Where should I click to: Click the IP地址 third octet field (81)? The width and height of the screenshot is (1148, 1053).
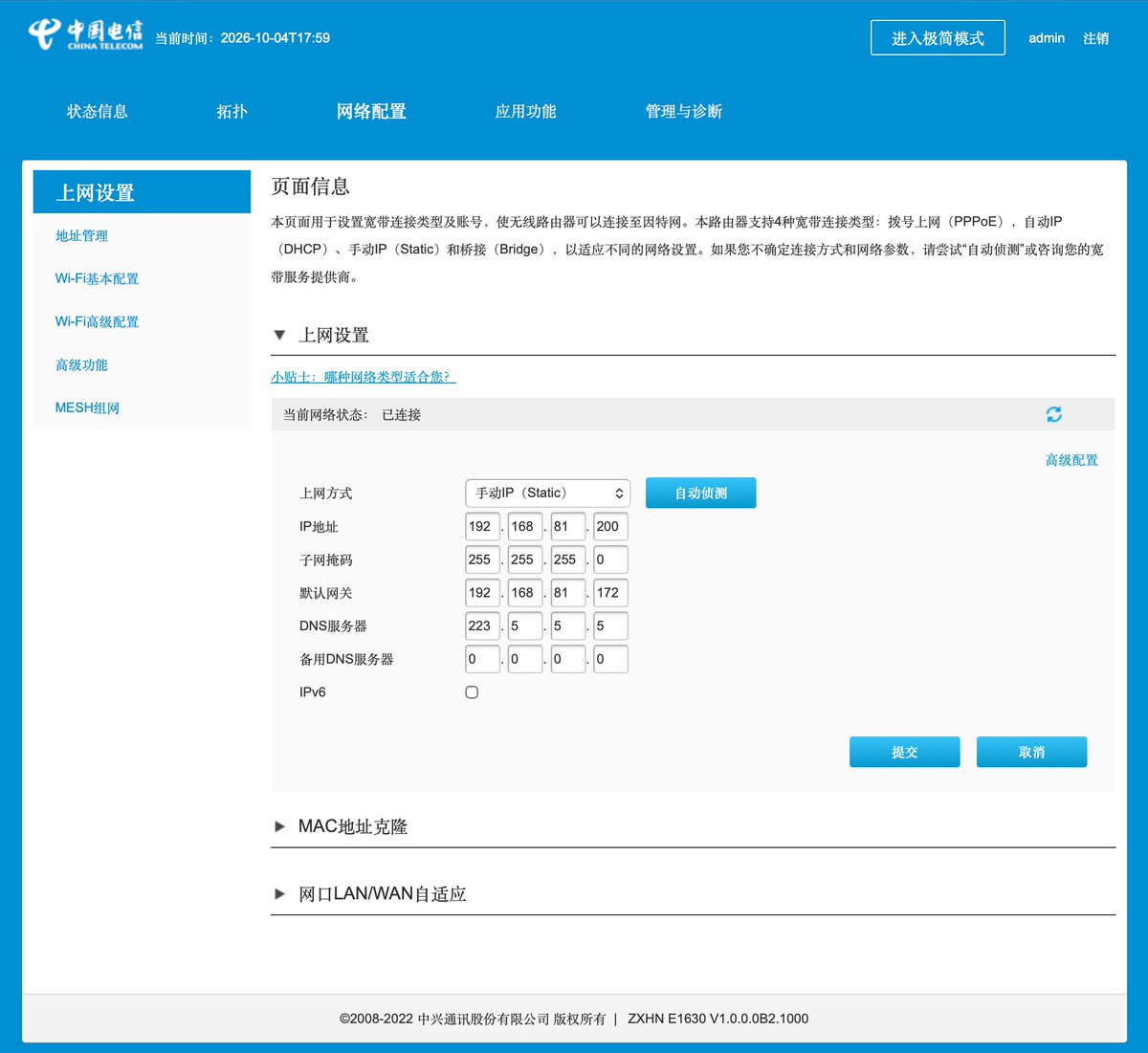click(x=568, y=526)
